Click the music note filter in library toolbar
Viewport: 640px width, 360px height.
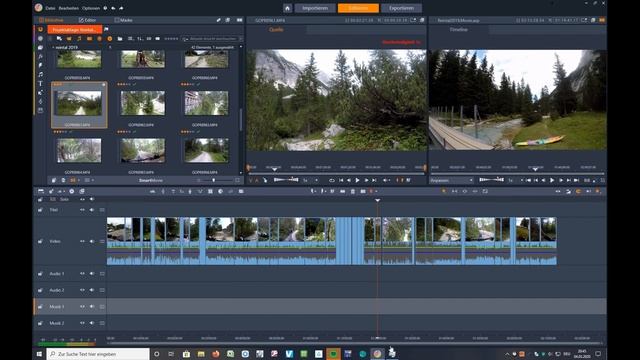tap(79, 39)
